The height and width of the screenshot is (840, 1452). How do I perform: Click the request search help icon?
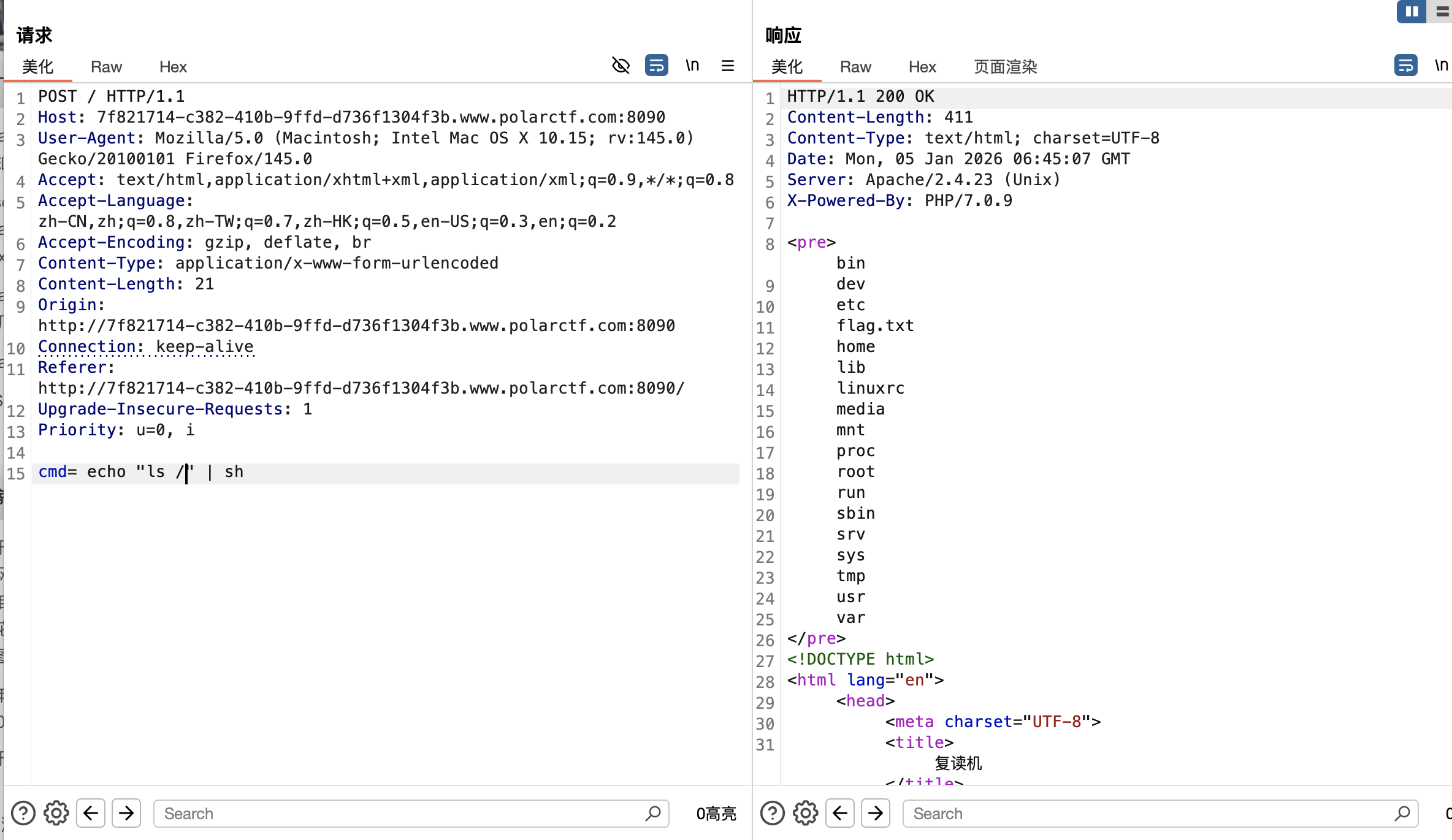[23, 813]
